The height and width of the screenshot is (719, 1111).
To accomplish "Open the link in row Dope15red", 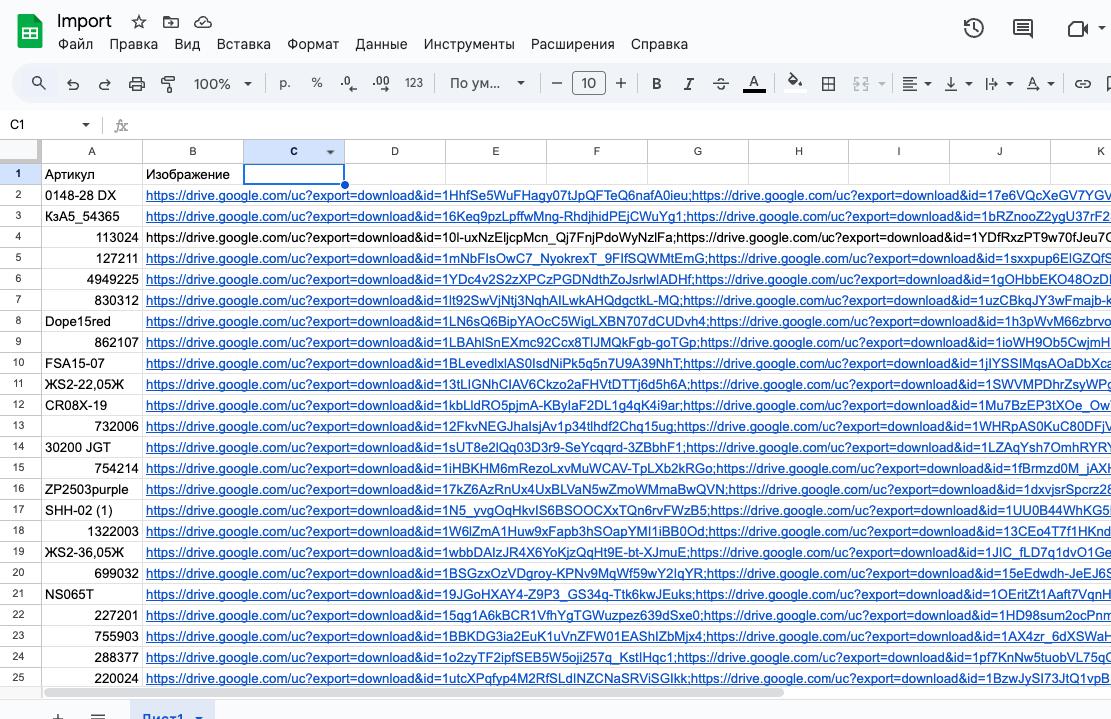I will 628,322.
